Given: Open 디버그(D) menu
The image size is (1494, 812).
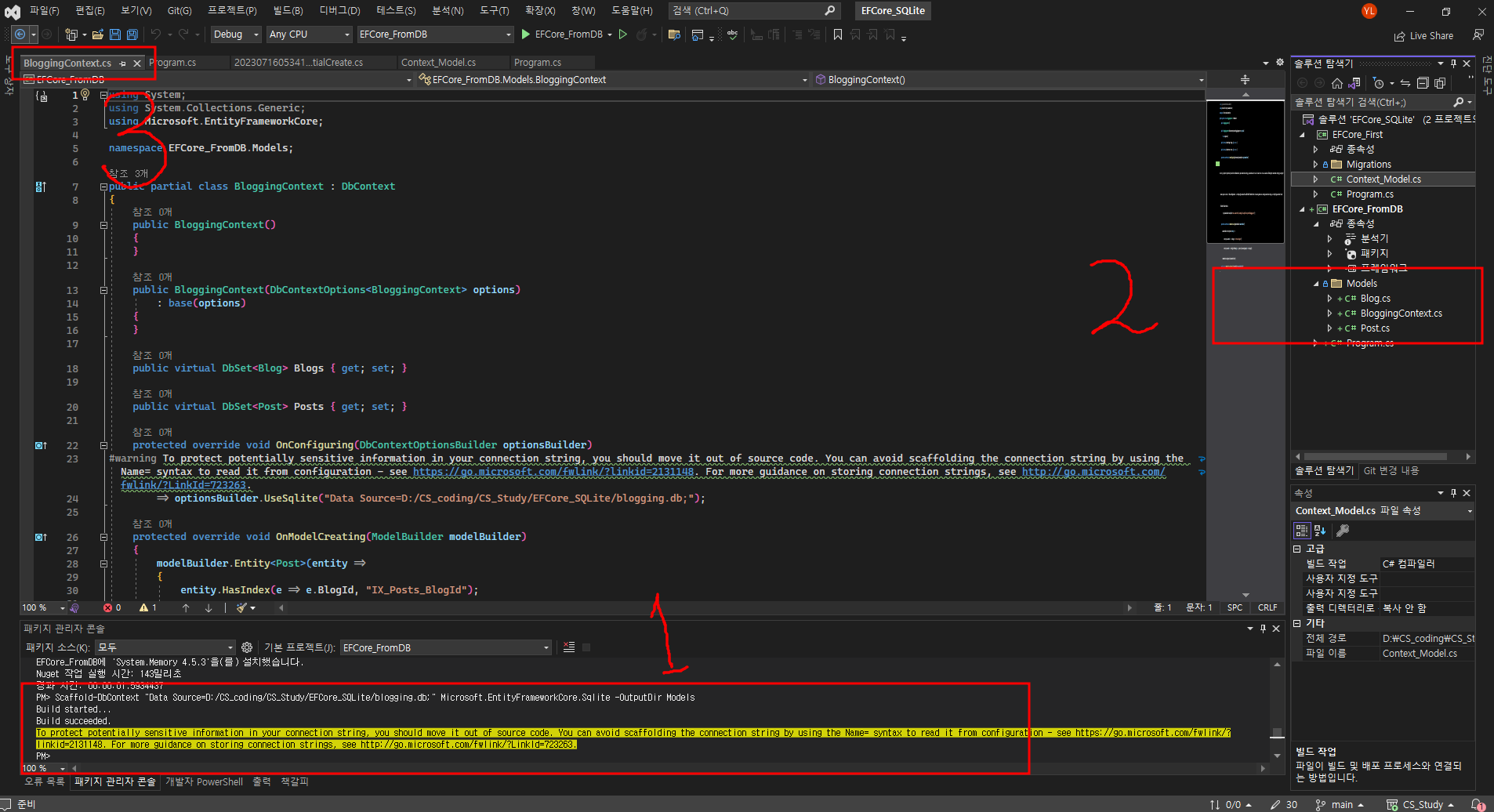Looking at the screenshot, I should point(339,10).
